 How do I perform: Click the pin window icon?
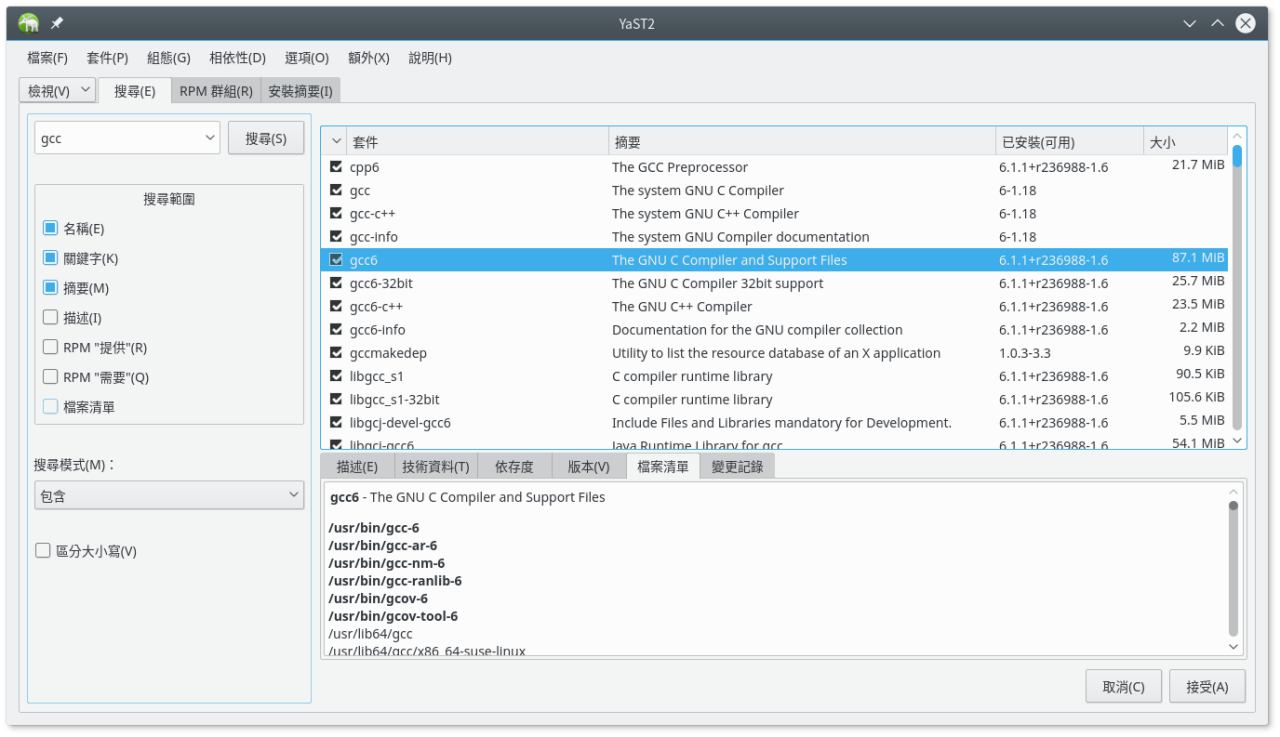tap(57, 24)
